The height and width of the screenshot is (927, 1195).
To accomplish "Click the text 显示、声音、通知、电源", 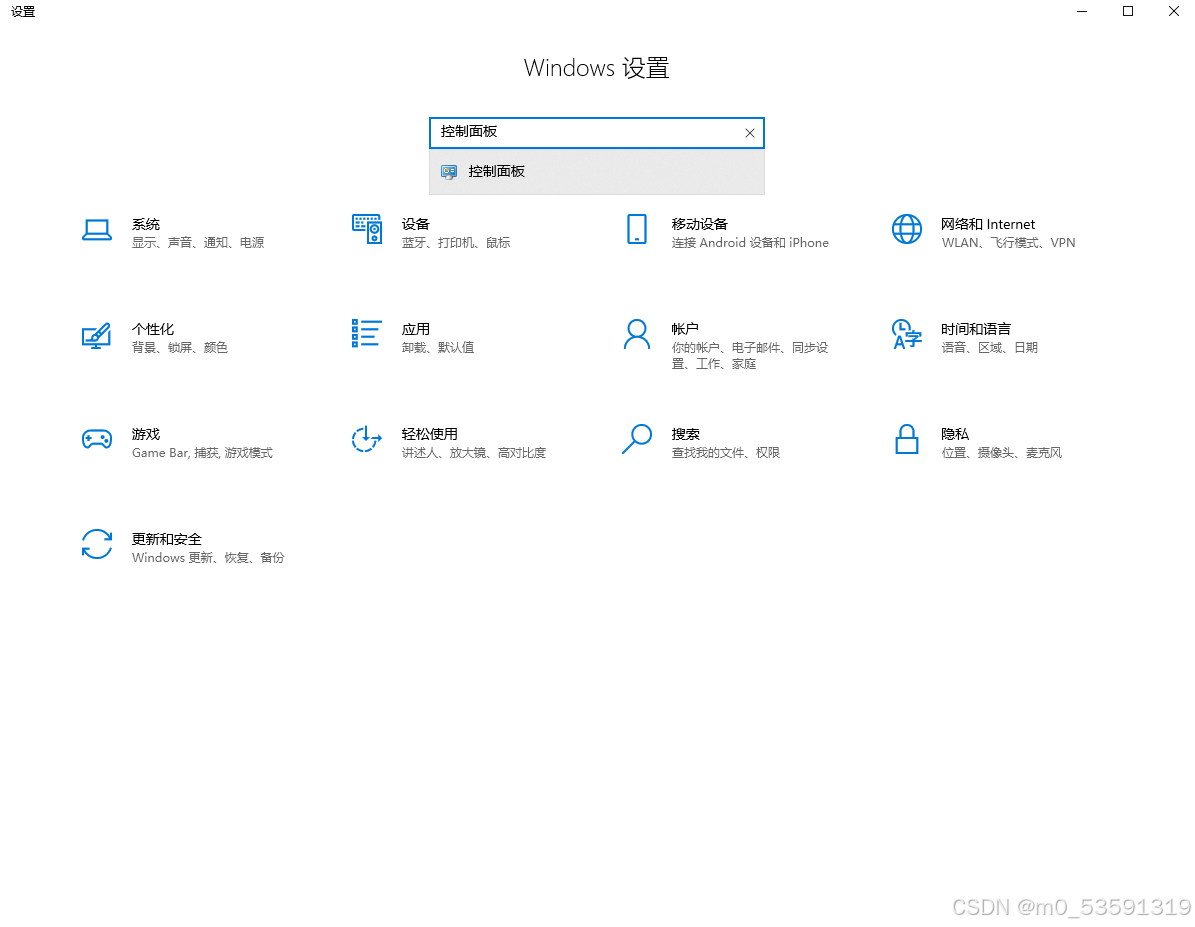I will (x=198, y=242).
